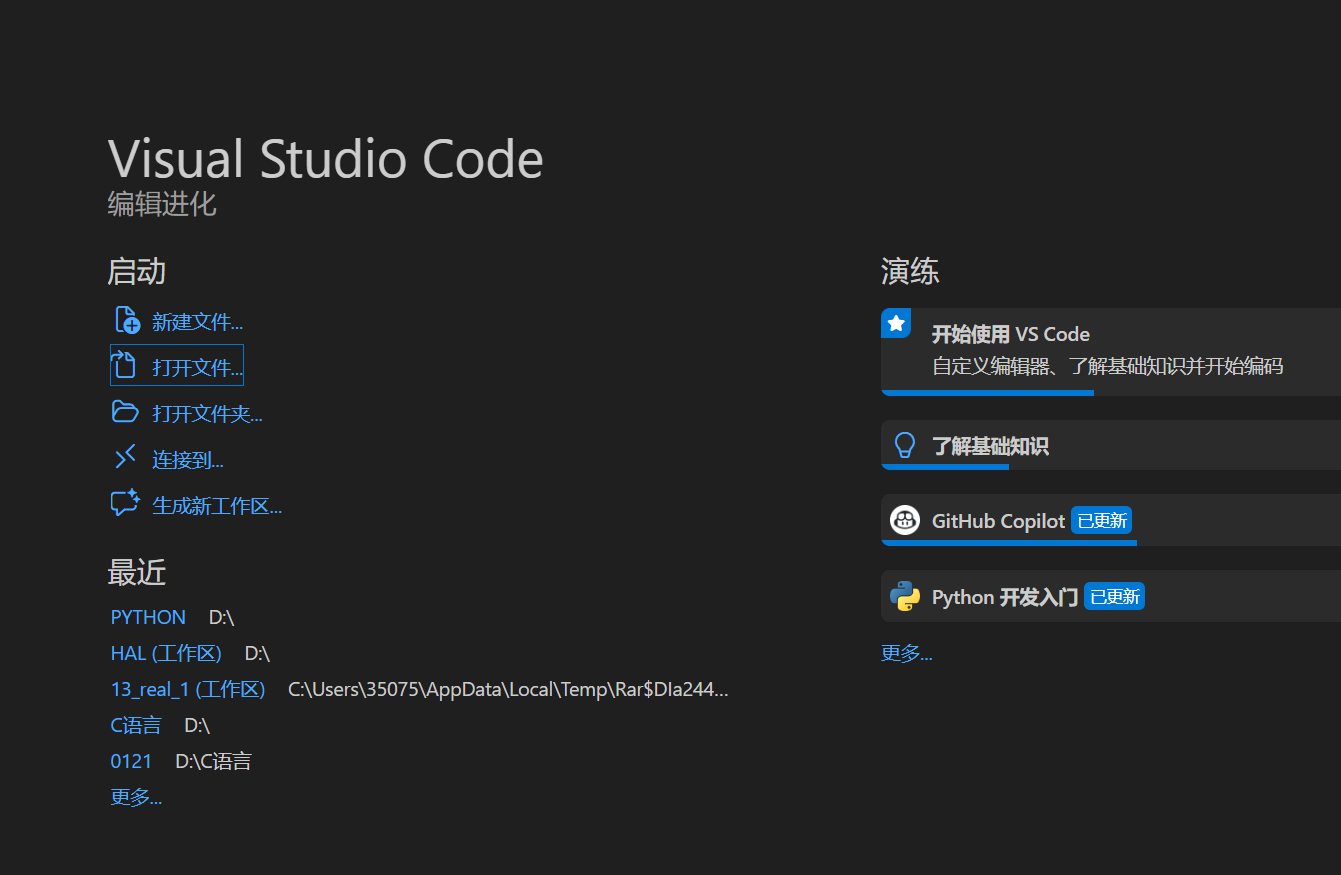Image resolution: width=1341 pixels, height=875 pixels.
Task: Open GitHub Copilot walkthrough card
Action: point(1111,520)
